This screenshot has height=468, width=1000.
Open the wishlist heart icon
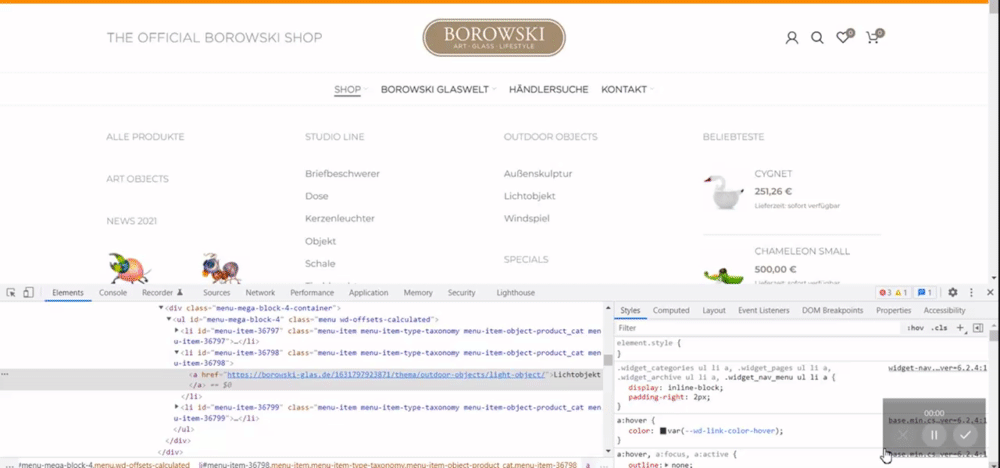[844, 37]
